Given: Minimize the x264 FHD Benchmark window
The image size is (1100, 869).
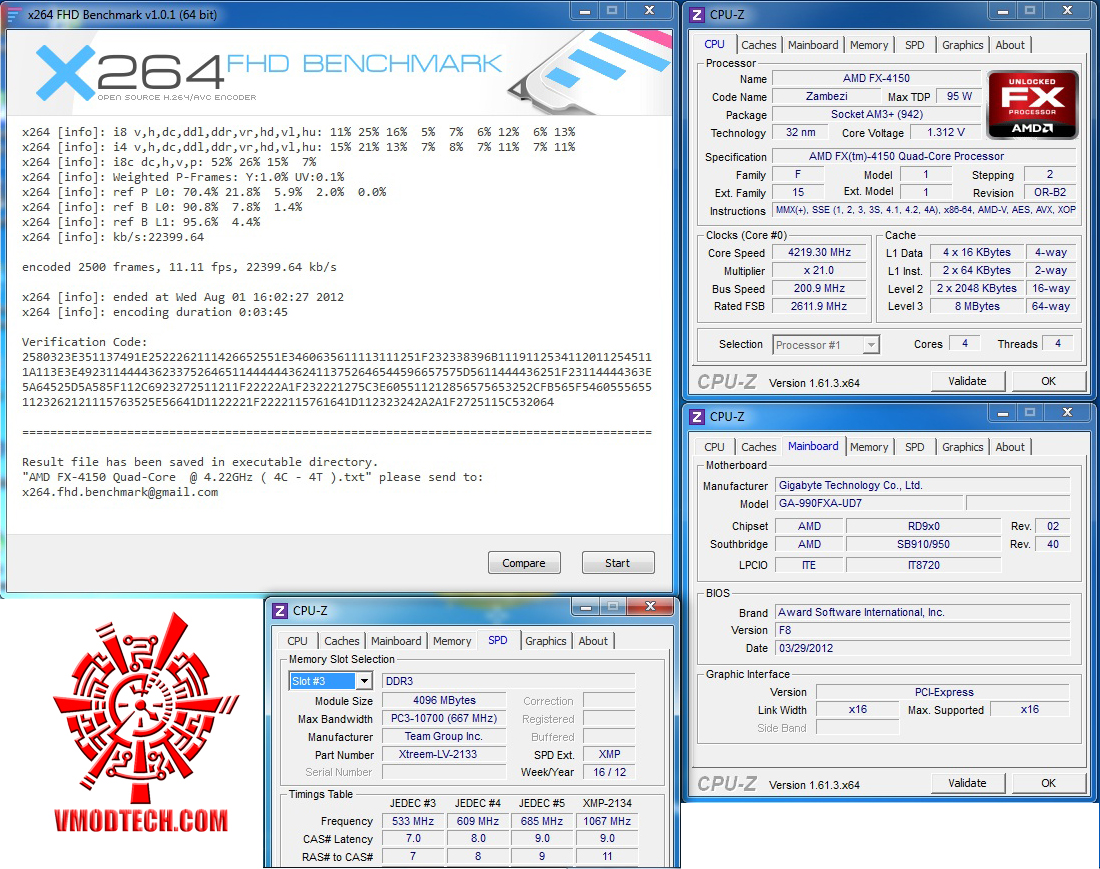Looking at the screenshot, I should [x=584, y=11].
